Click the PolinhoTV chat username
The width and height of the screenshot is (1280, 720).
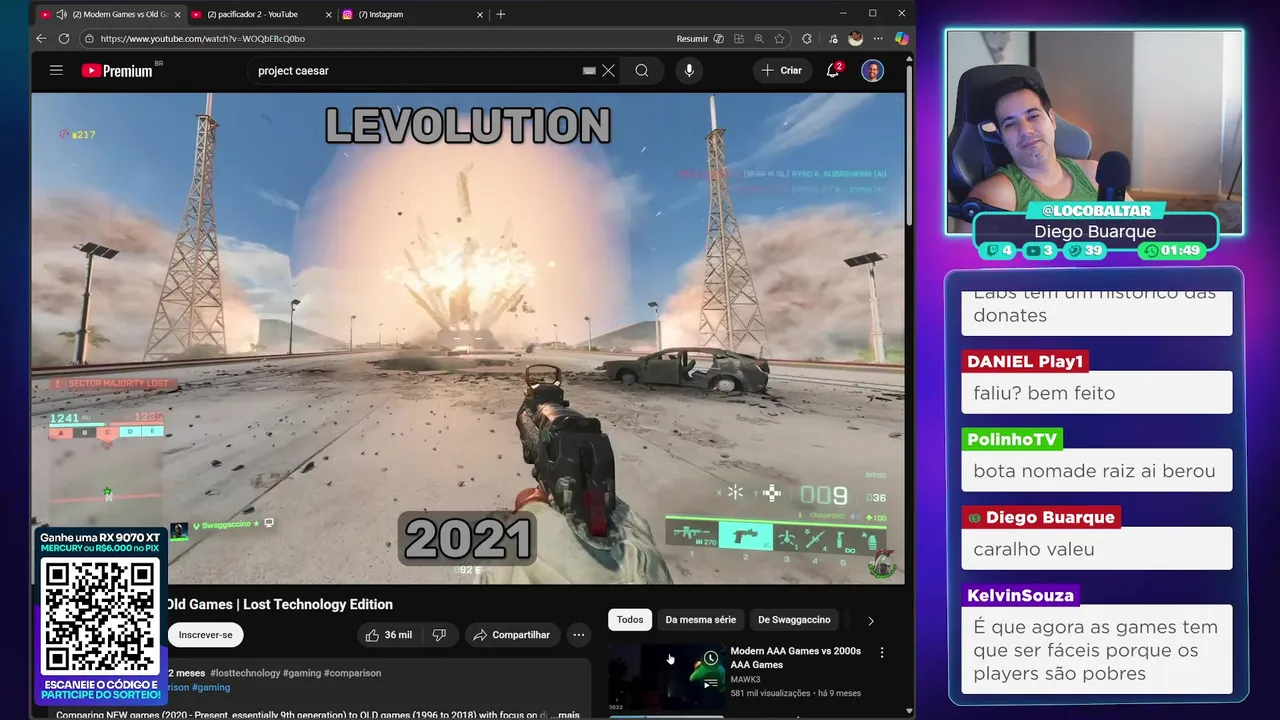pyautogui.click(x=1012, y=439)
